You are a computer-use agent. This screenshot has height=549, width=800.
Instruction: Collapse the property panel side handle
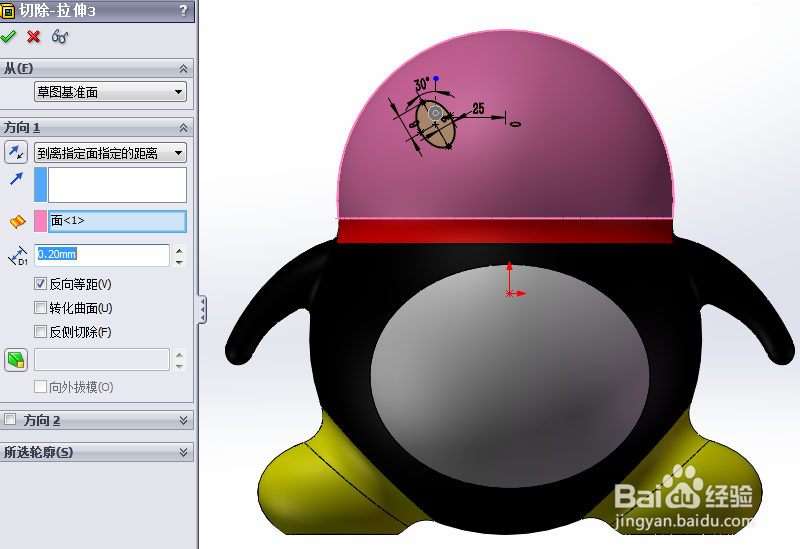(203, 309)
